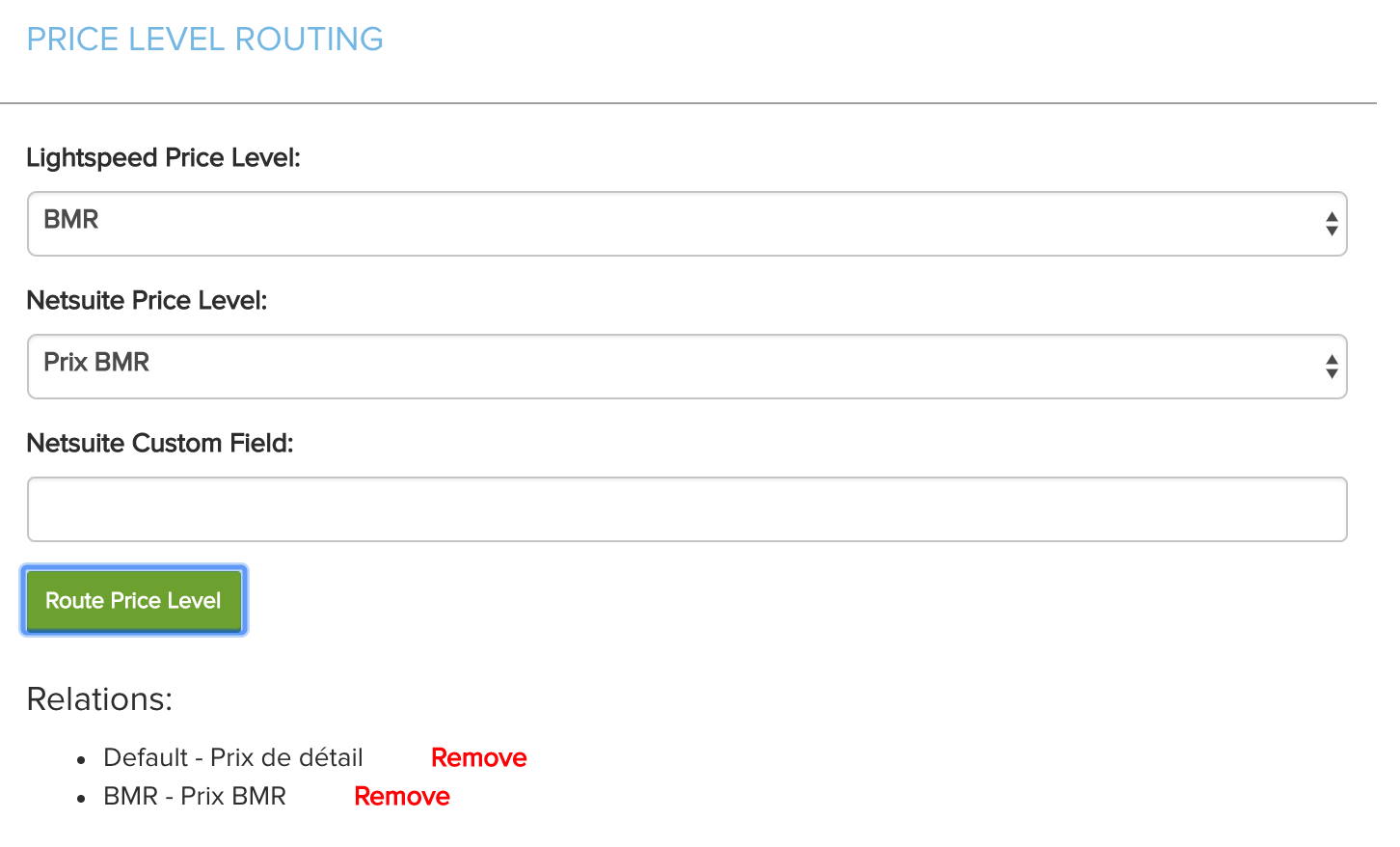
Task: Select the BMR - Prix BMR relation text
Action: (195, 797)
